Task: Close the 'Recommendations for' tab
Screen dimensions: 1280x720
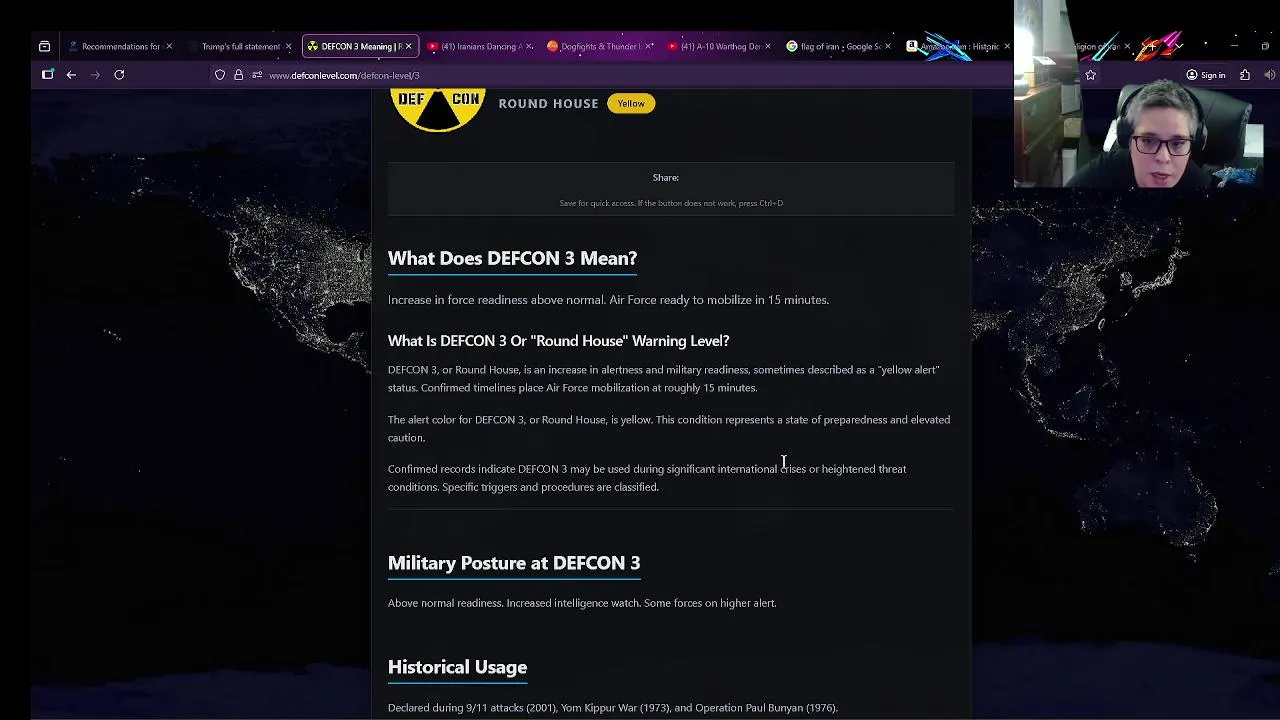Action: [x=169, y=46]
